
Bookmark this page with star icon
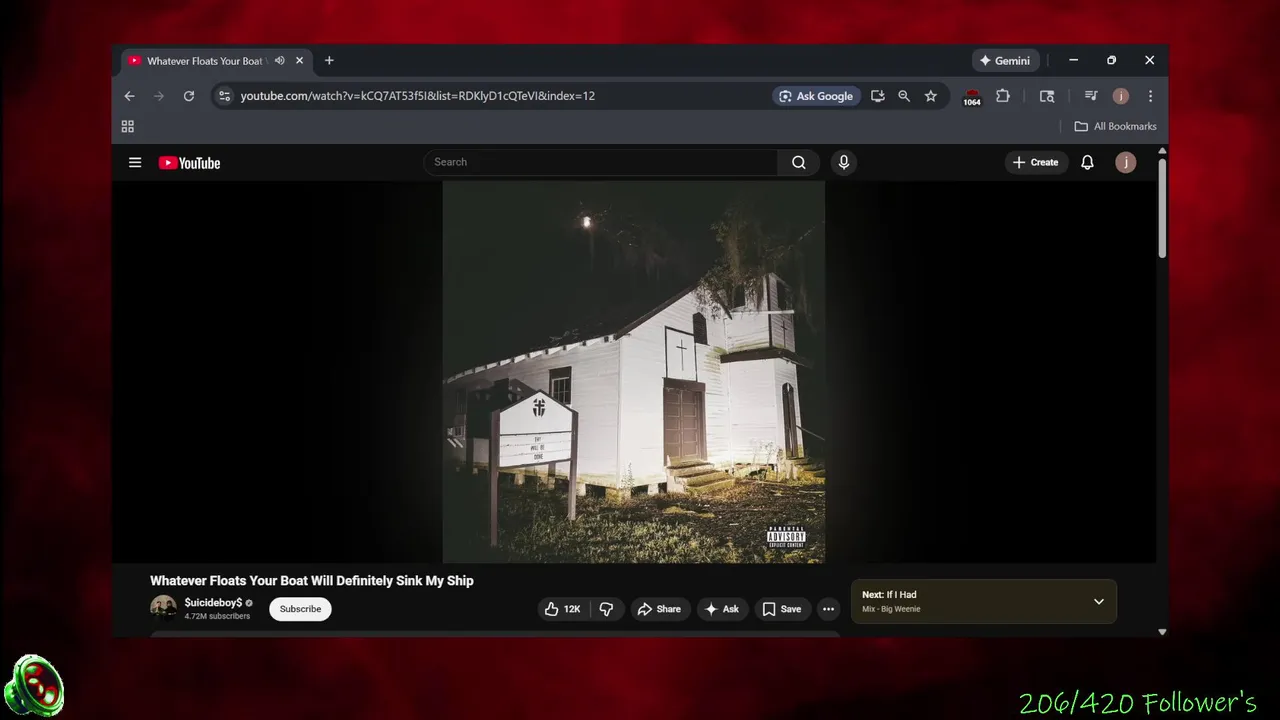[x=931, y=96]
